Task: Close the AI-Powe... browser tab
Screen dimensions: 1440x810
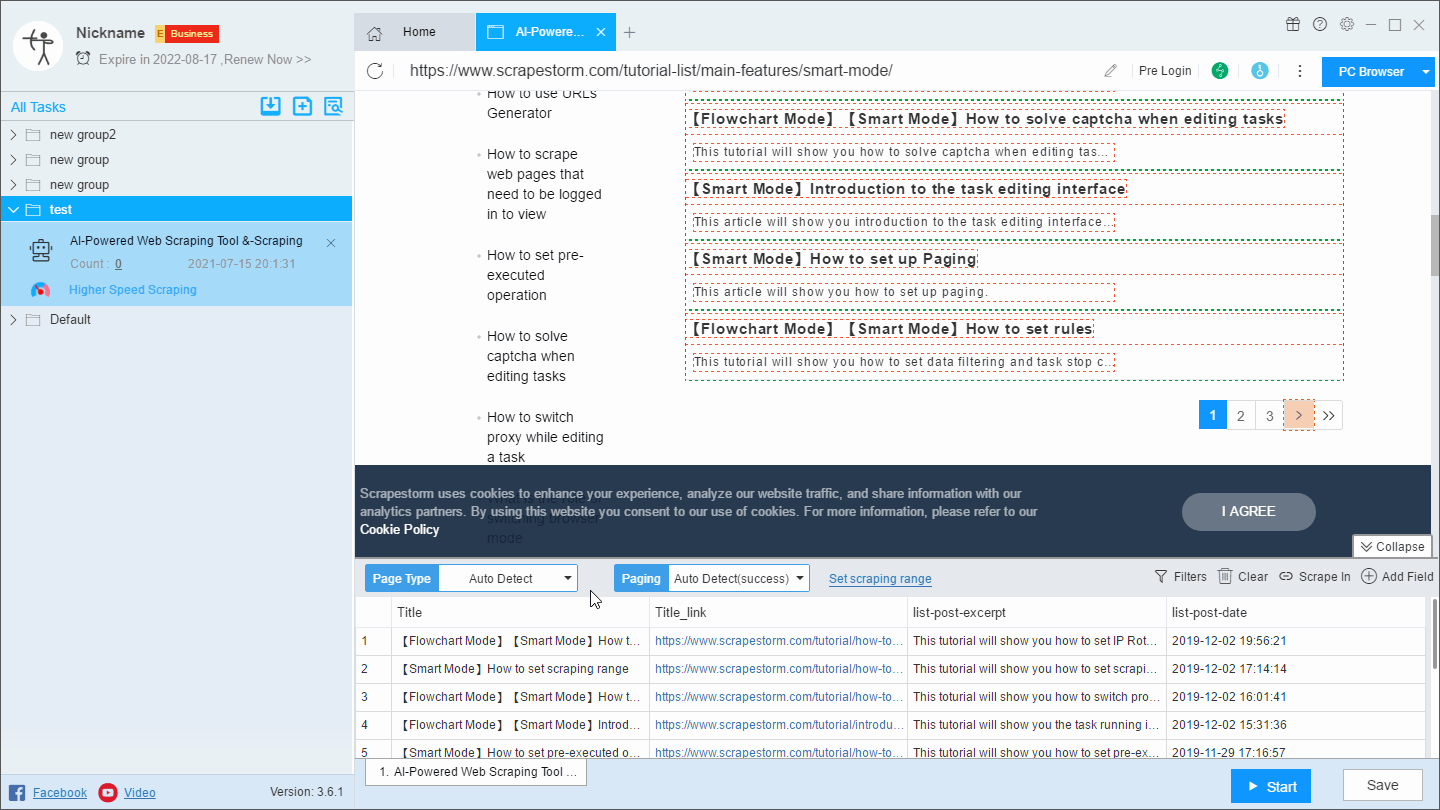Action: (601, 32)
